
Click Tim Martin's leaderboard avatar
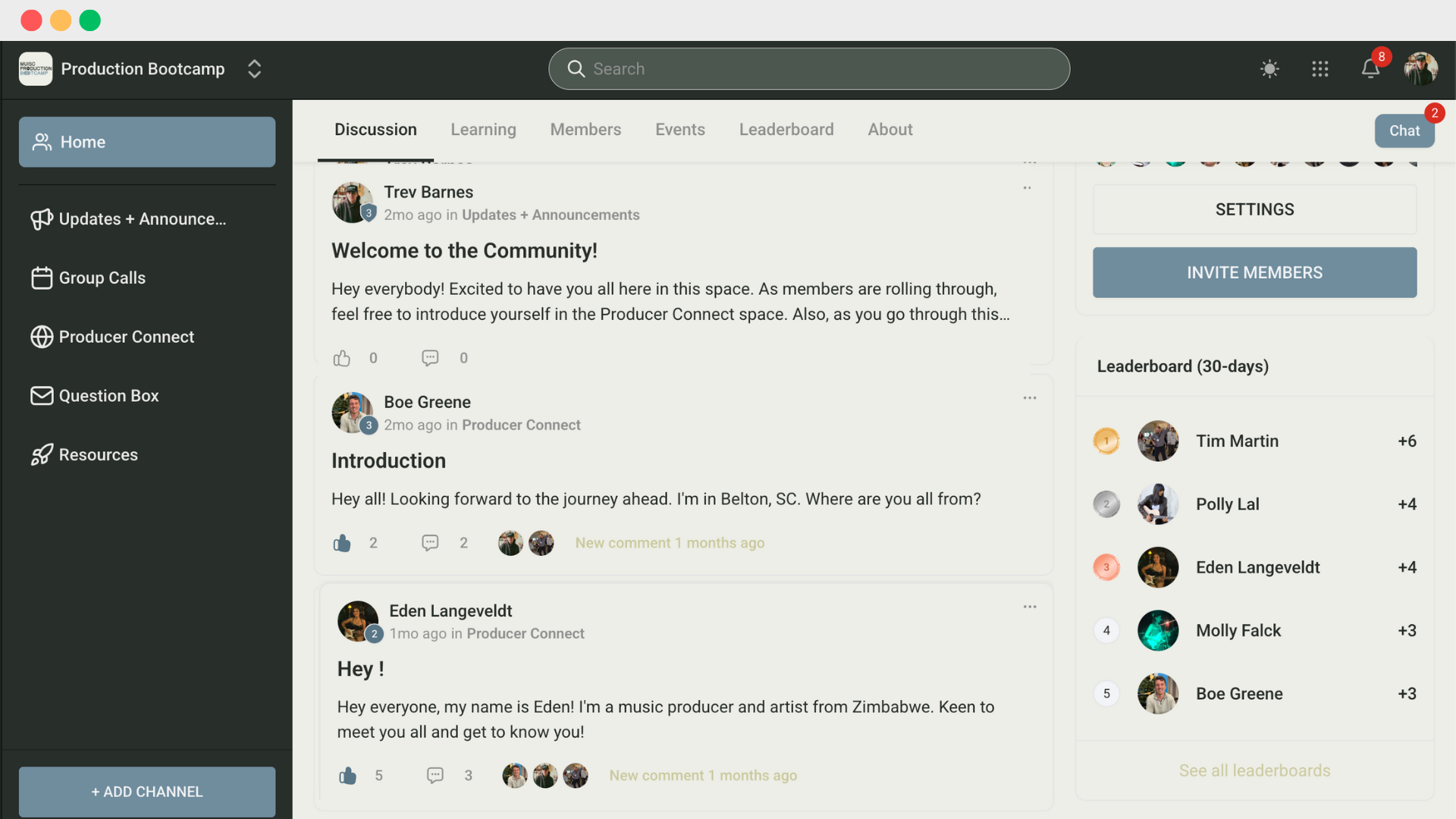coord(1158,441)
